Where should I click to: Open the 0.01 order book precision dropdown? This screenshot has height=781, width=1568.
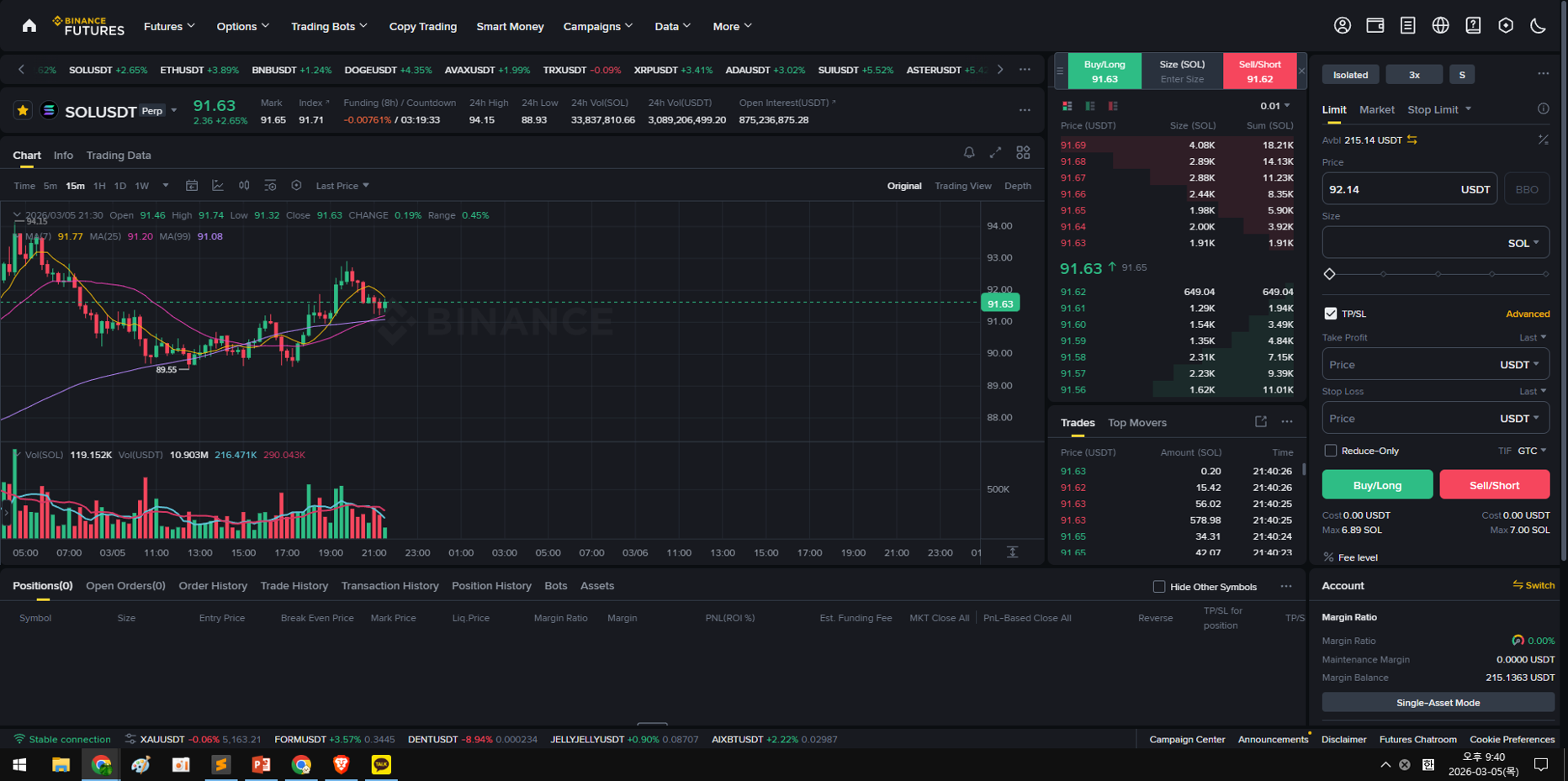point(1275,106)
